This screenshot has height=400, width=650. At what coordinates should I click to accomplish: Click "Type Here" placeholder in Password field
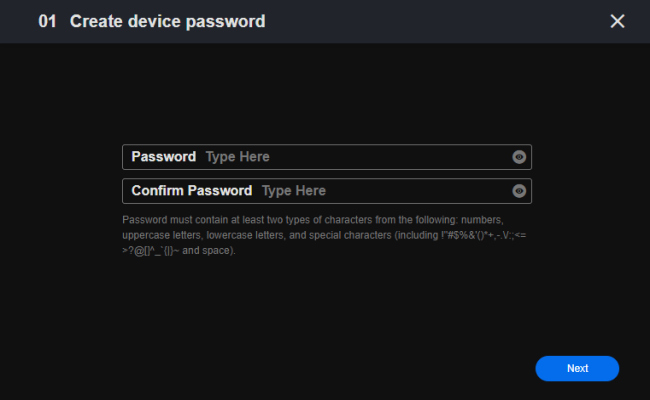[238, 157]
